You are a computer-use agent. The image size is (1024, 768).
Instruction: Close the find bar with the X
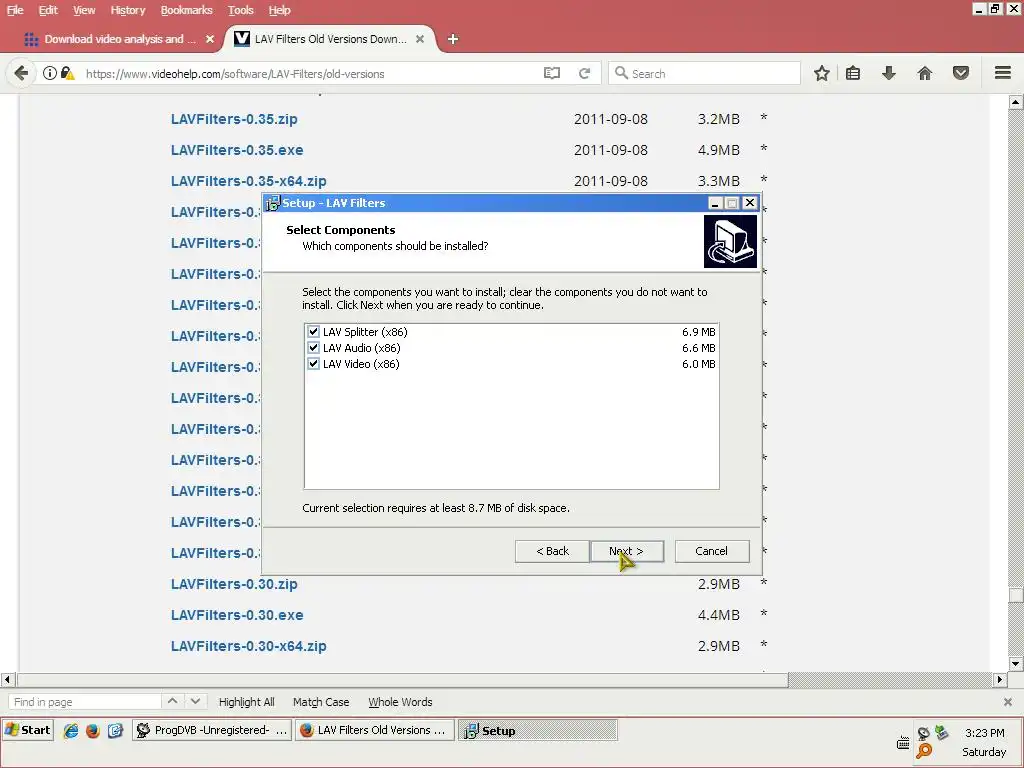point(1008,702)
